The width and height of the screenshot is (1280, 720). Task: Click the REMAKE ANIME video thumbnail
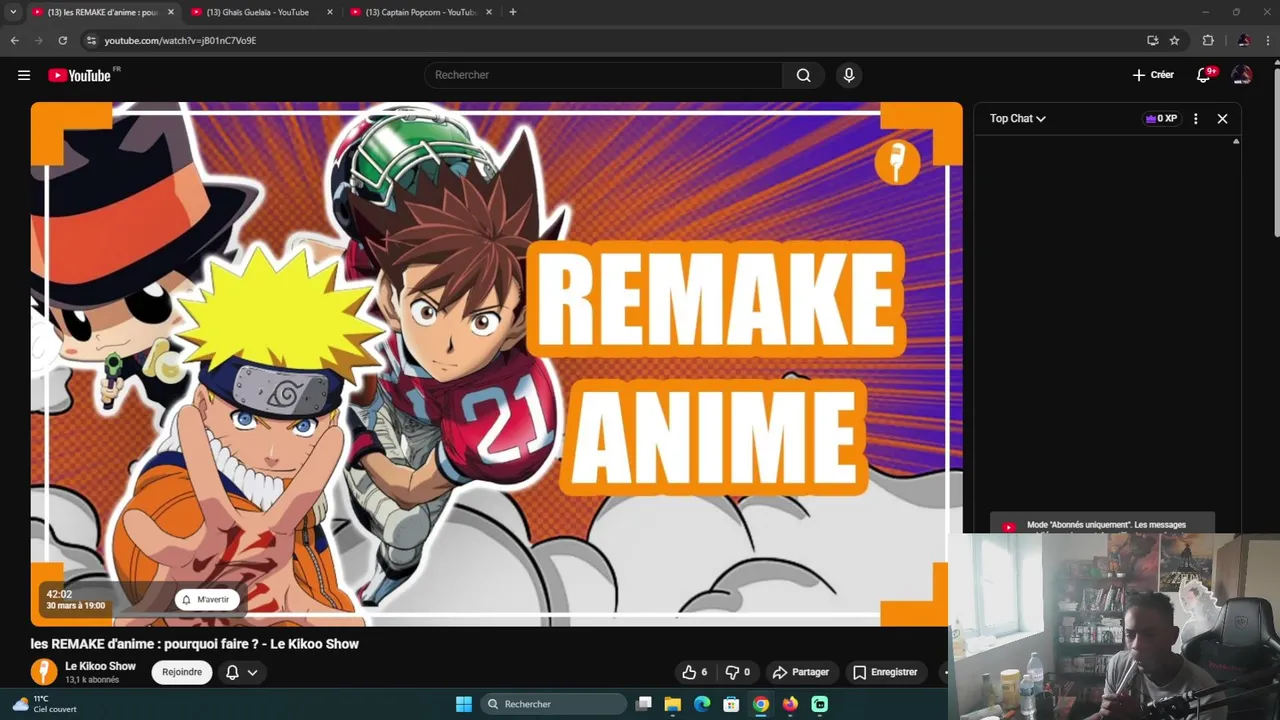click(x=496, y=364)
